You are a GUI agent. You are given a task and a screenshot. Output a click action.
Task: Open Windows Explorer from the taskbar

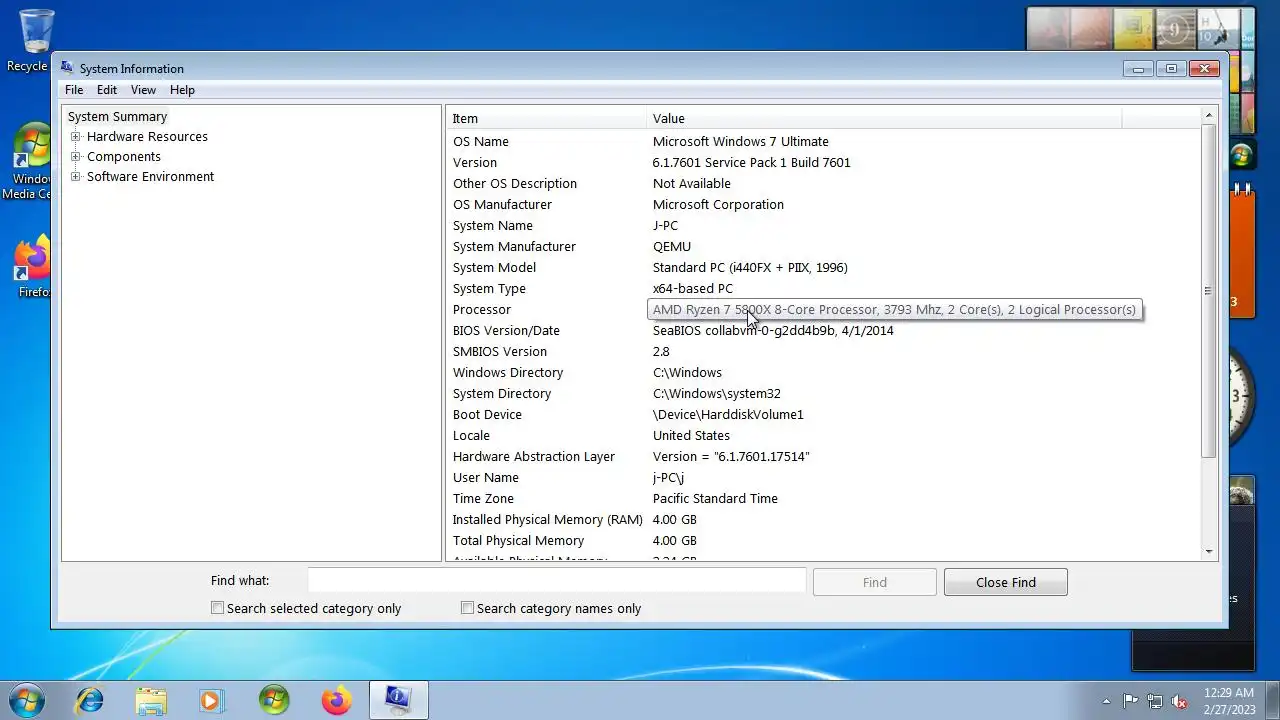click(x=151, y=700)
